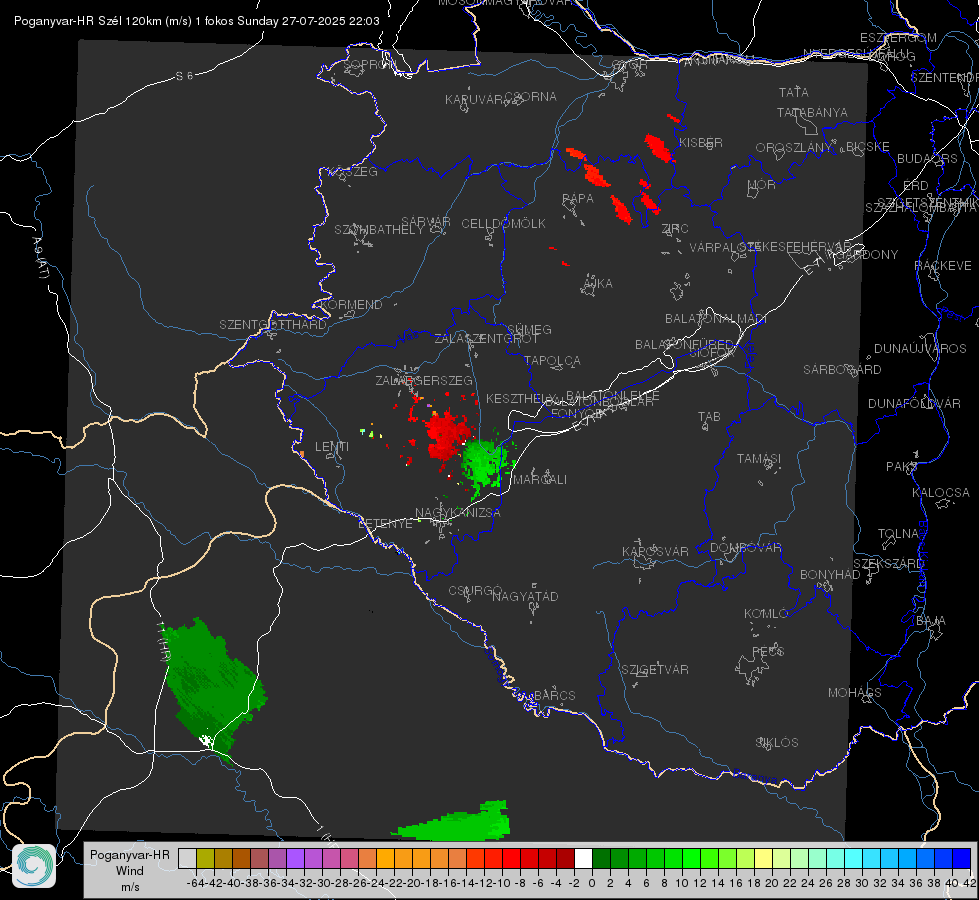
Task: Select the white zero-value swatch in the legend
Action: point(583,858)
